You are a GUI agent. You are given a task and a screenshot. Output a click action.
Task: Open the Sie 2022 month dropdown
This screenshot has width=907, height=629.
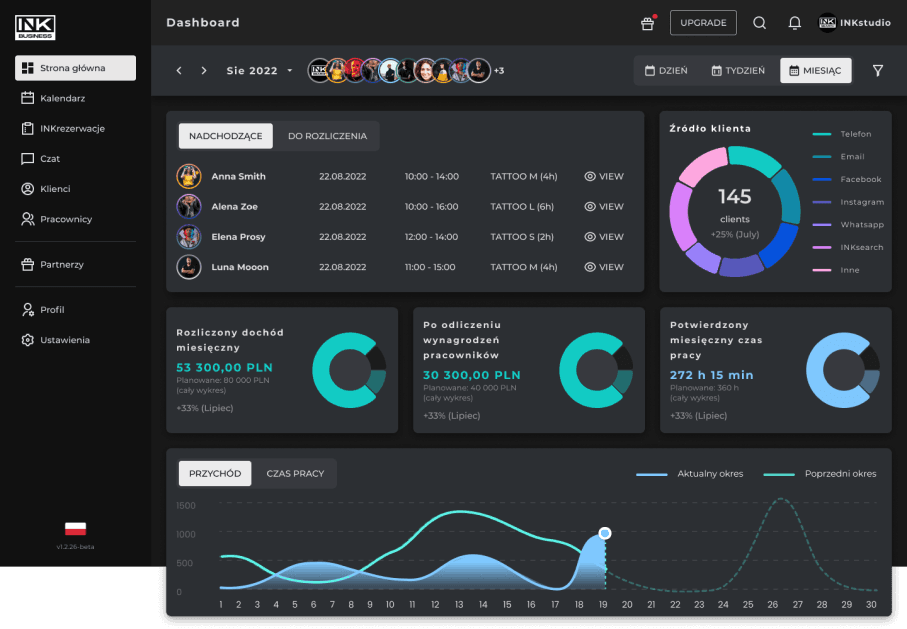(259, 71)
